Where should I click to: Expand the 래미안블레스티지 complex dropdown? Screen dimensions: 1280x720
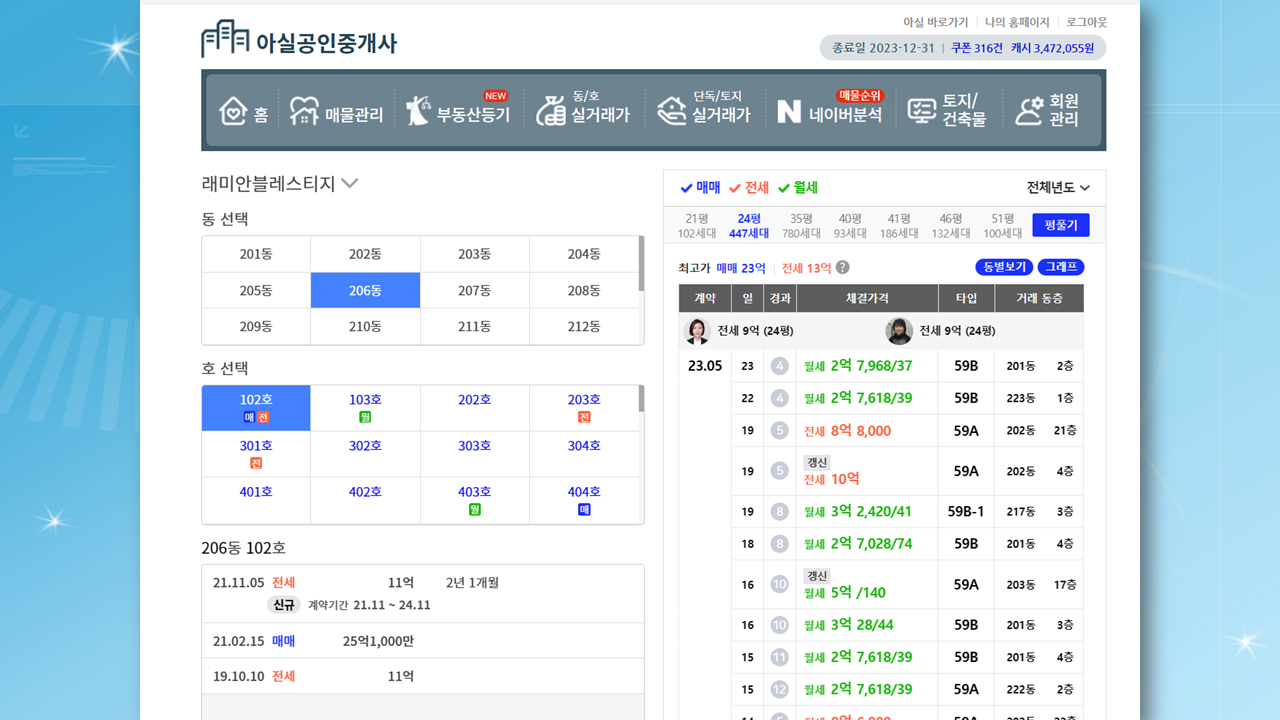point(280,183)
